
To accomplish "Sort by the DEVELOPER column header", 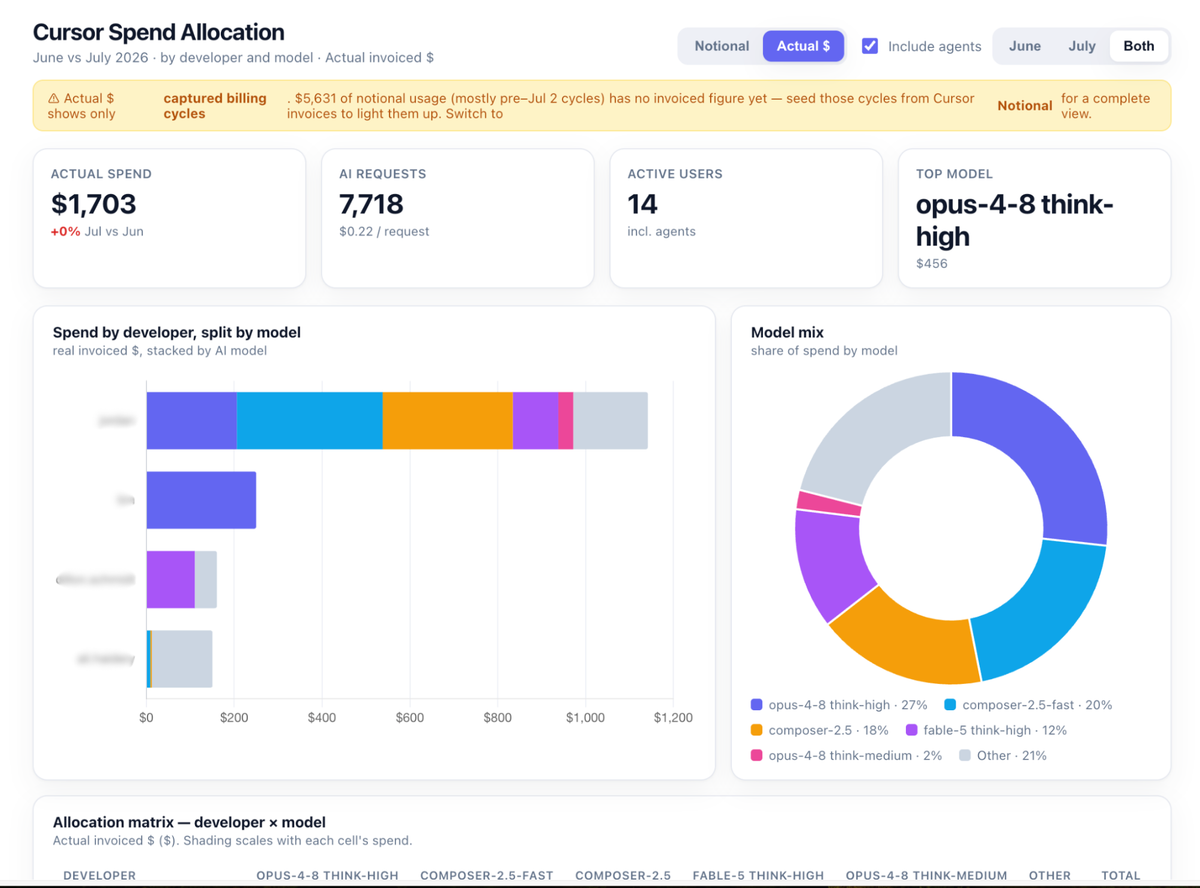I will point(99,876).
